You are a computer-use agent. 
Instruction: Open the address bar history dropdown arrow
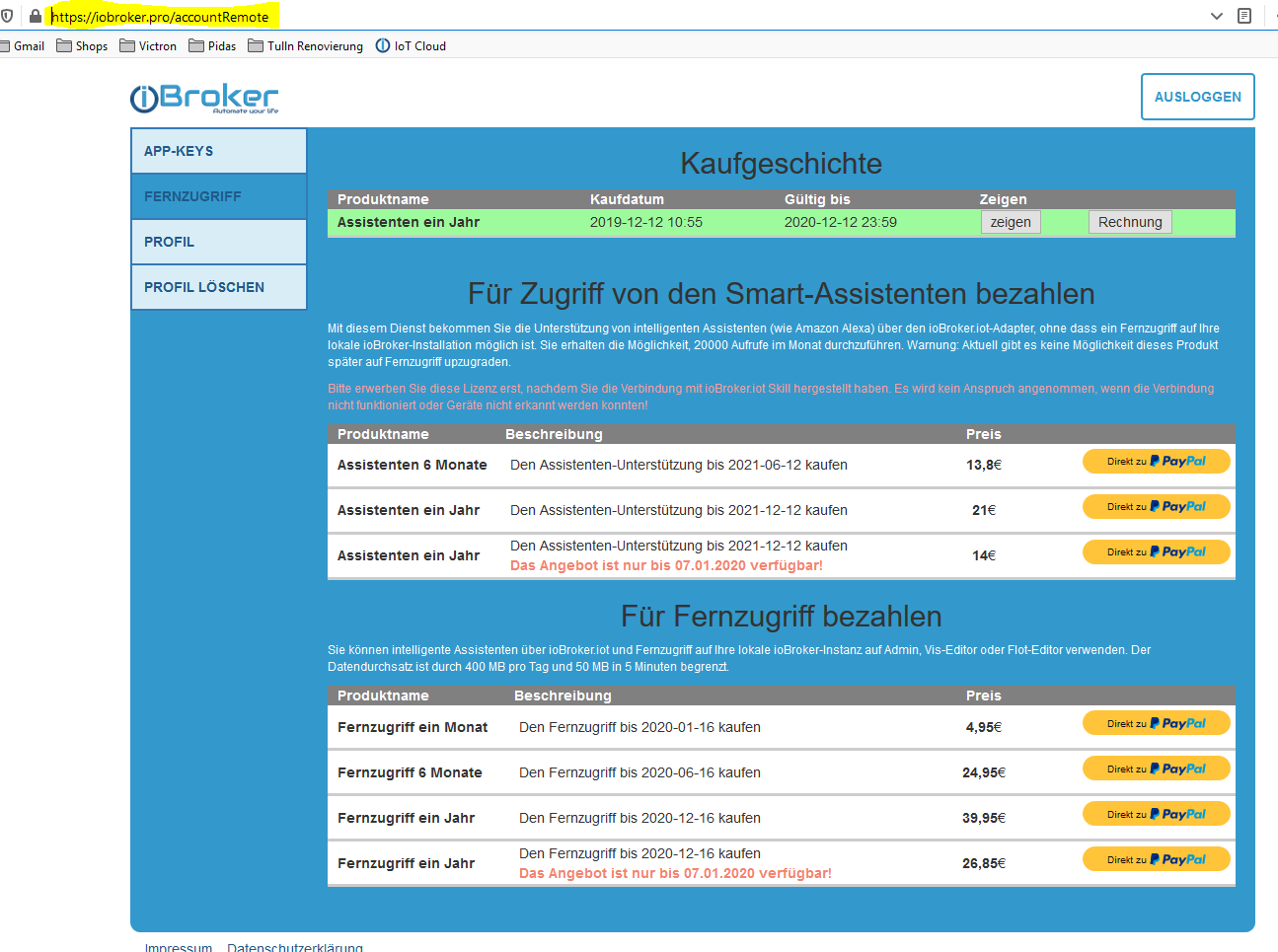[x=1217, y=16]
